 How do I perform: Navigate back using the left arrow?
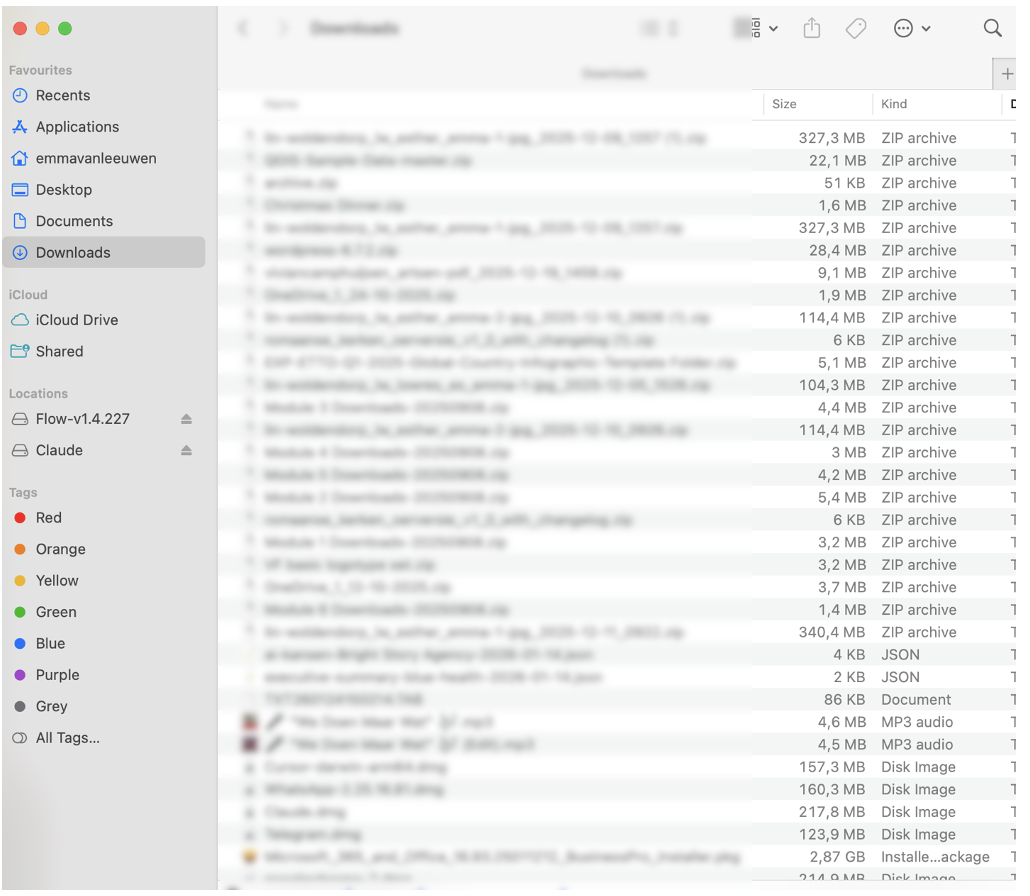(243, 28)
